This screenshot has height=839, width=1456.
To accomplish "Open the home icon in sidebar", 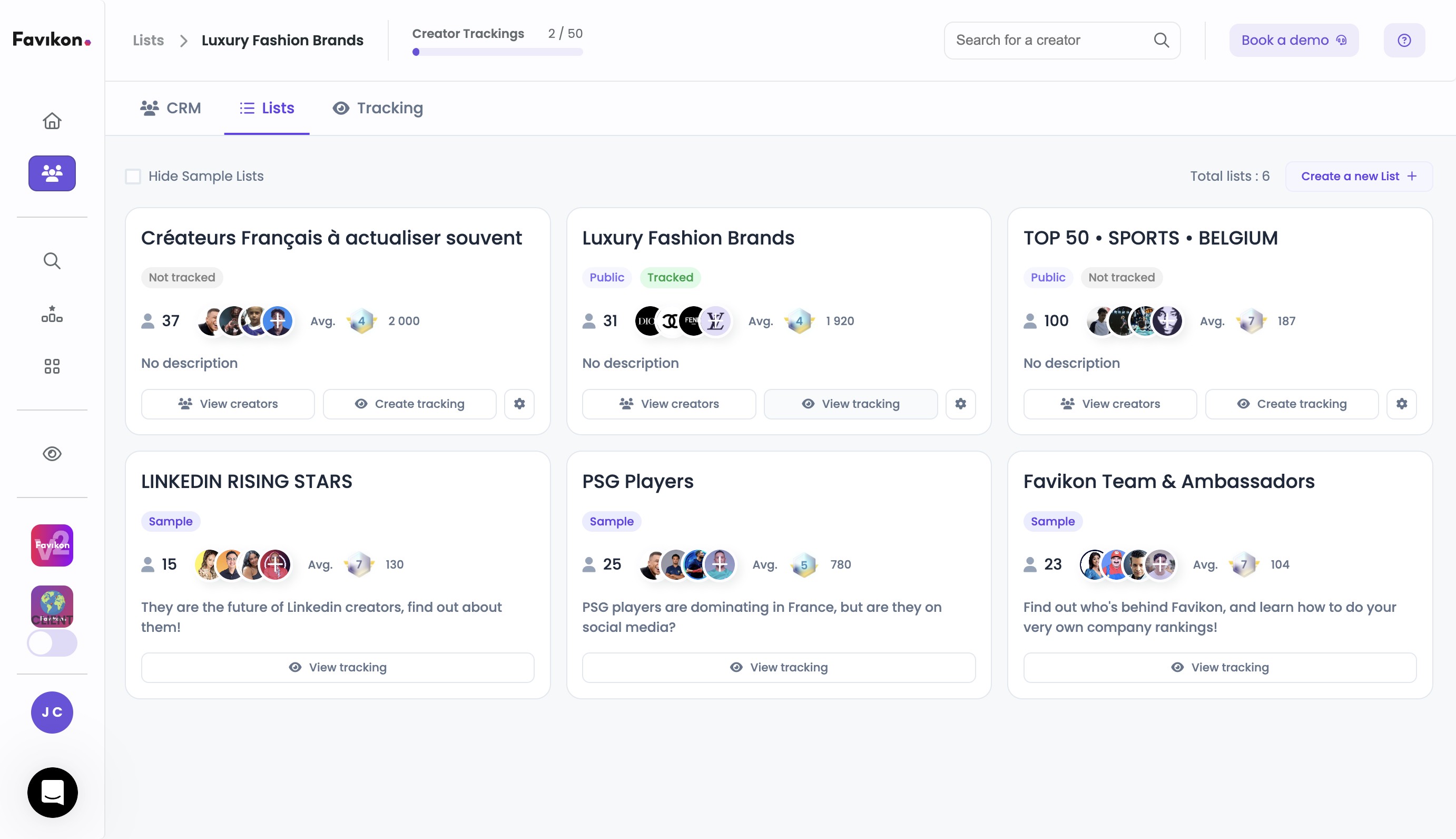I will (52, 121).
